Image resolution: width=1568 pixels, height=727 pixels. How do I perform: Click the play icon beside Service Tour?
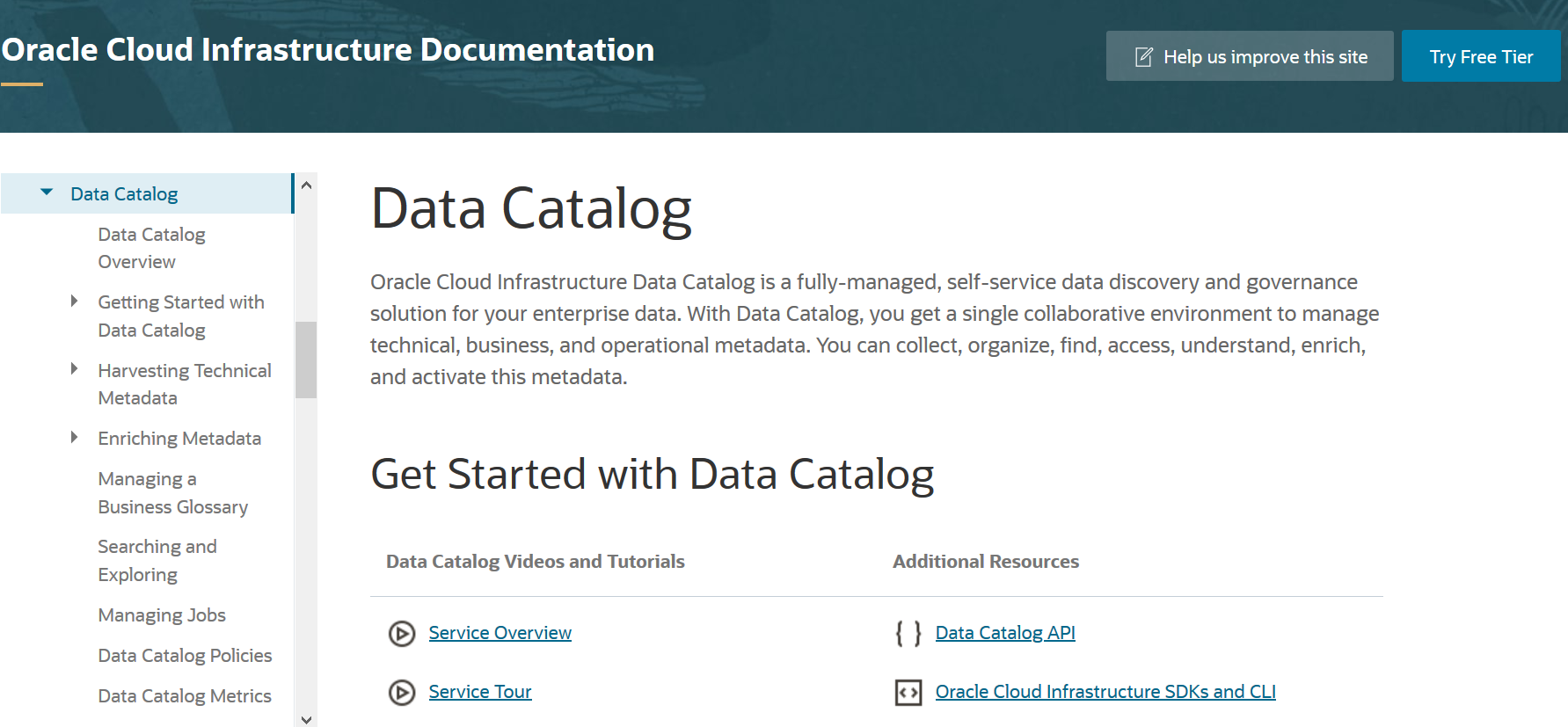[402, 693]
